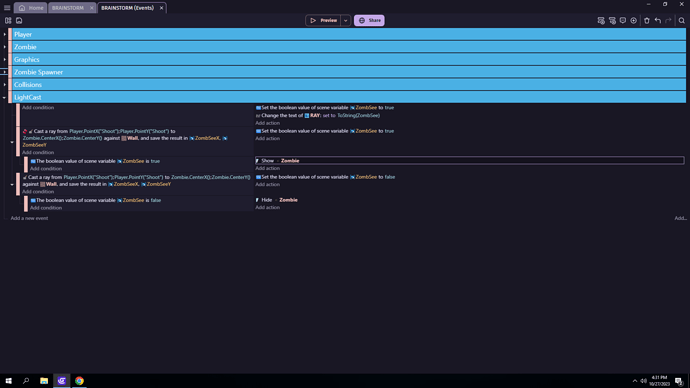
Task: Open Google Chrome from taskbar
Action: coord(79,381)
